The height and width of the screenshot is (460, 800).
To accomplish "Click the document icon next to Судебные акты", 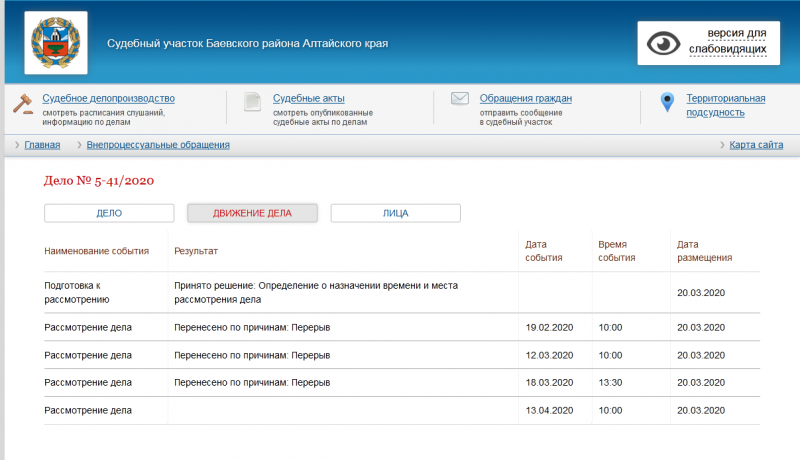I will 252,101.
